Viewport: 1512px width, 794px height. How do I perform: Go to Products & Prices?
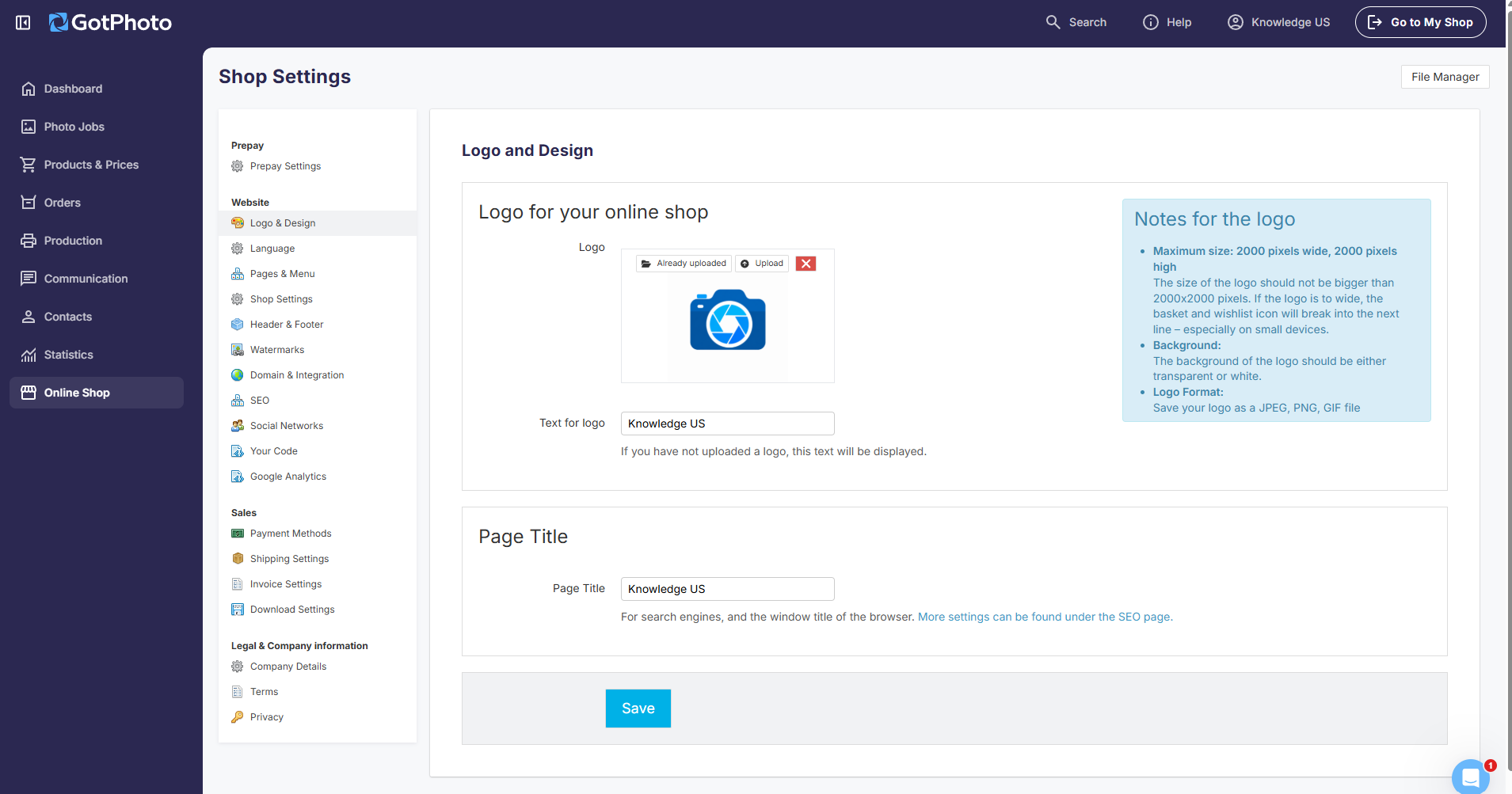[97, 165]
